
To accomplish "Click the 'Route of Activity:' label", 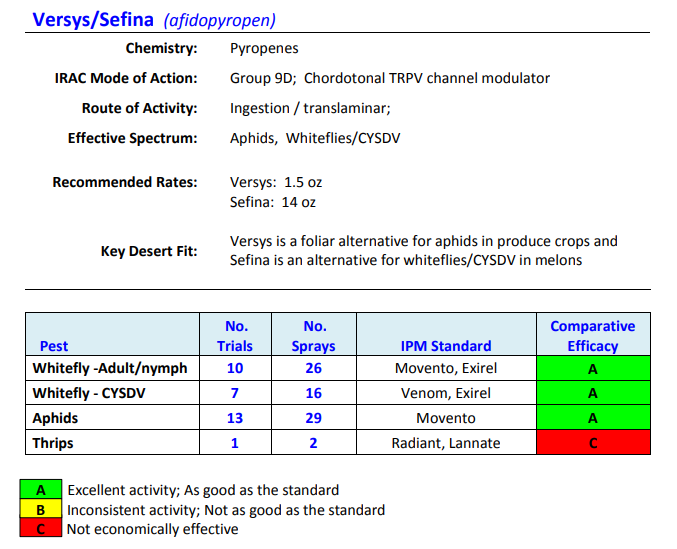I will 139,108.
